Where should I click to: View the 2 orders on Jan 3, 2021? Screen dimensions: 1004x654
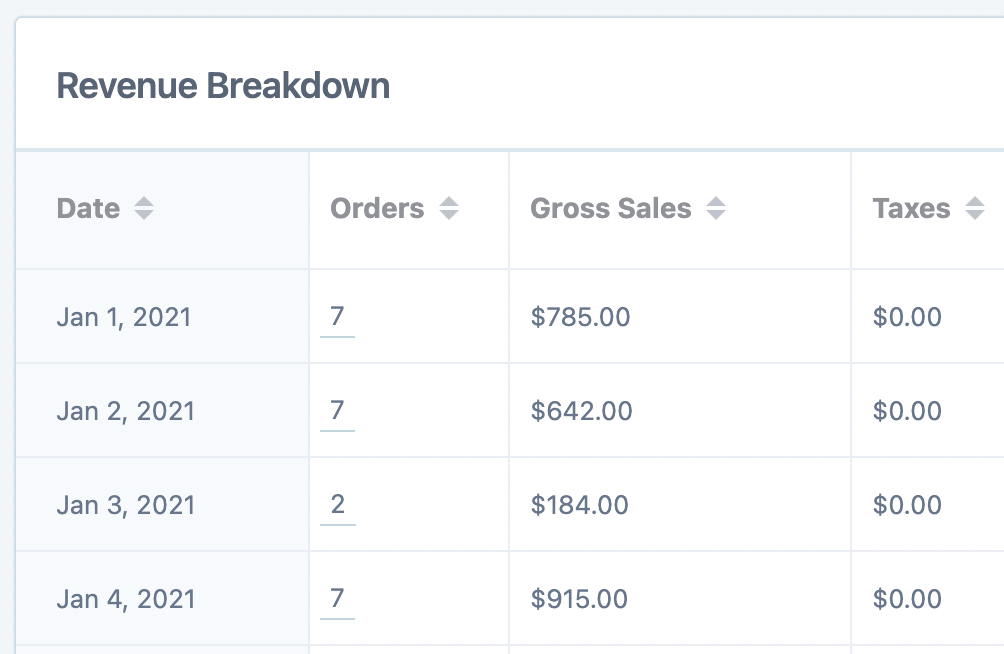(x=337, y=504)
